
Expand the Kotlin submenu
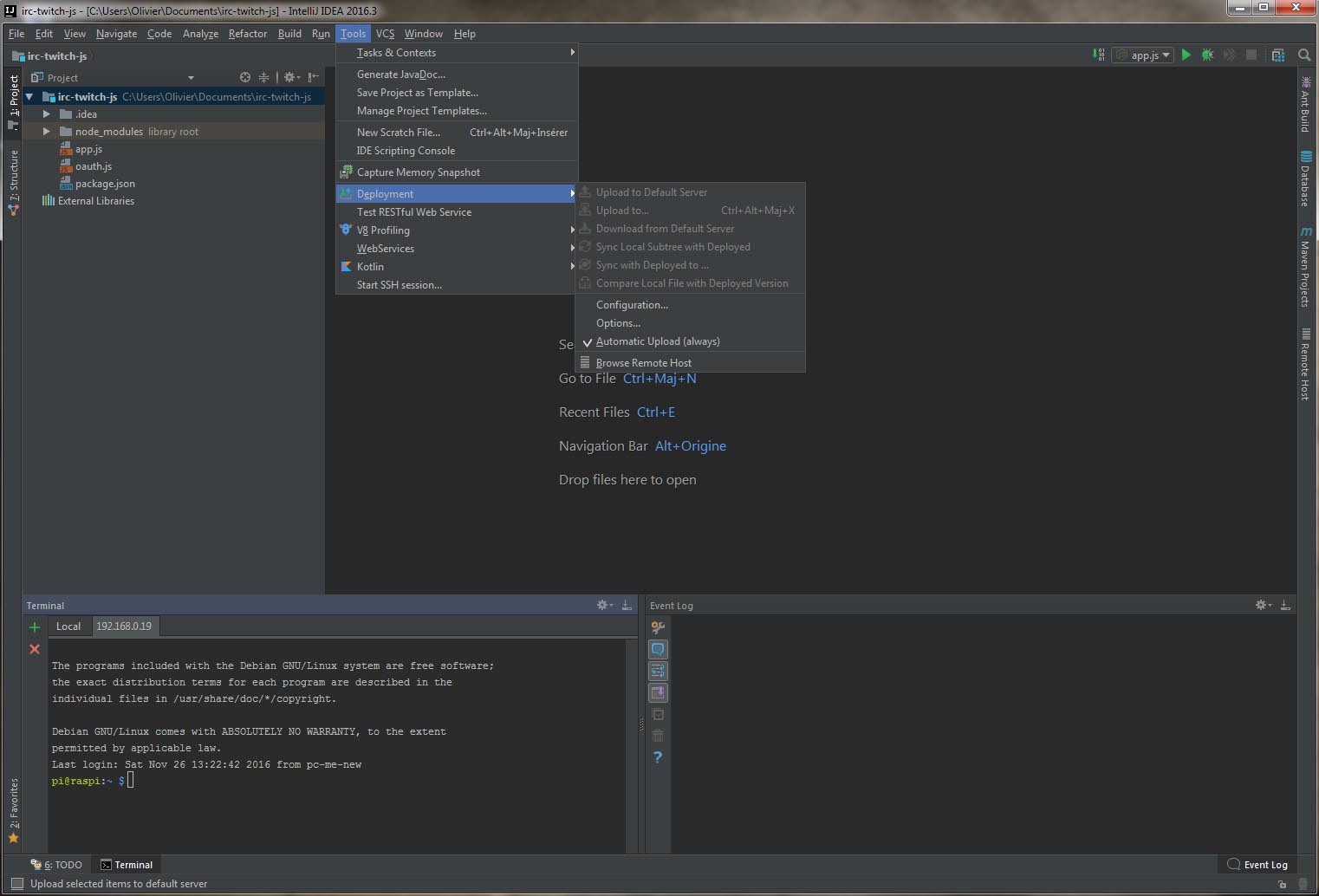pos(457,267)
